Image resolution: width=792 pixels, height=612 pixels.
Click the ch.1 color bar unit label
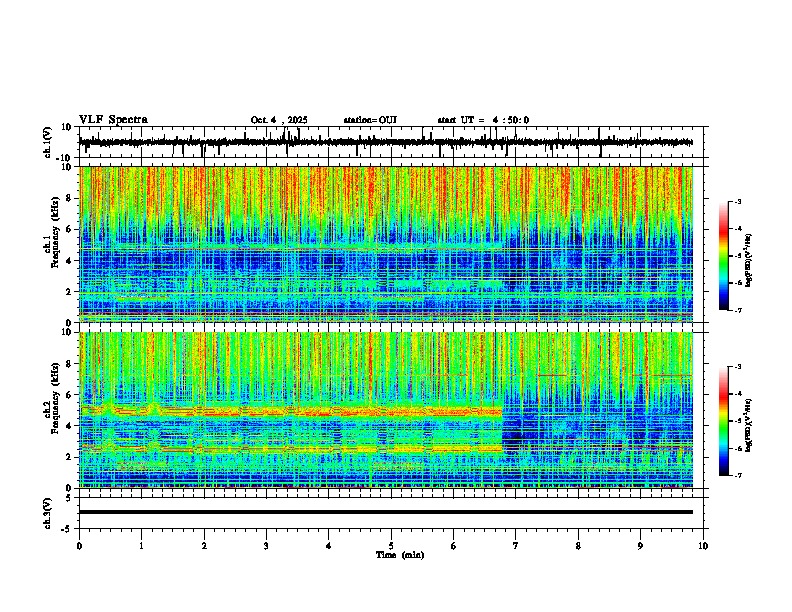pyautogui.click(x=749, y=260)
